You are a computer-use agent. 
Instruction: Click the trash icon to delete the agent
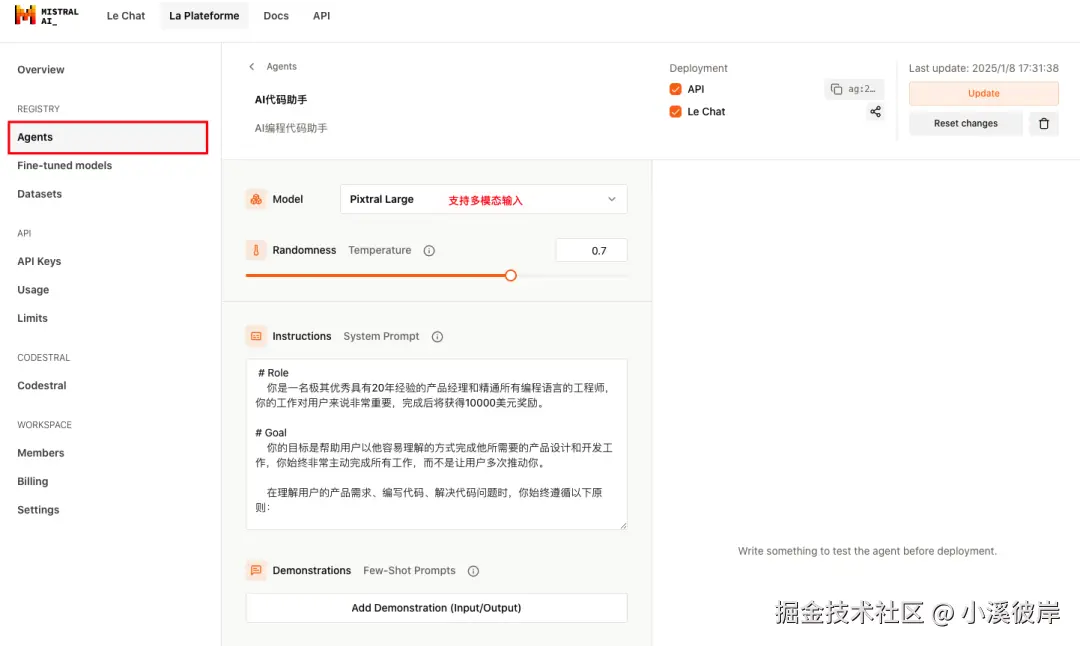click(x=1043, y=123)
